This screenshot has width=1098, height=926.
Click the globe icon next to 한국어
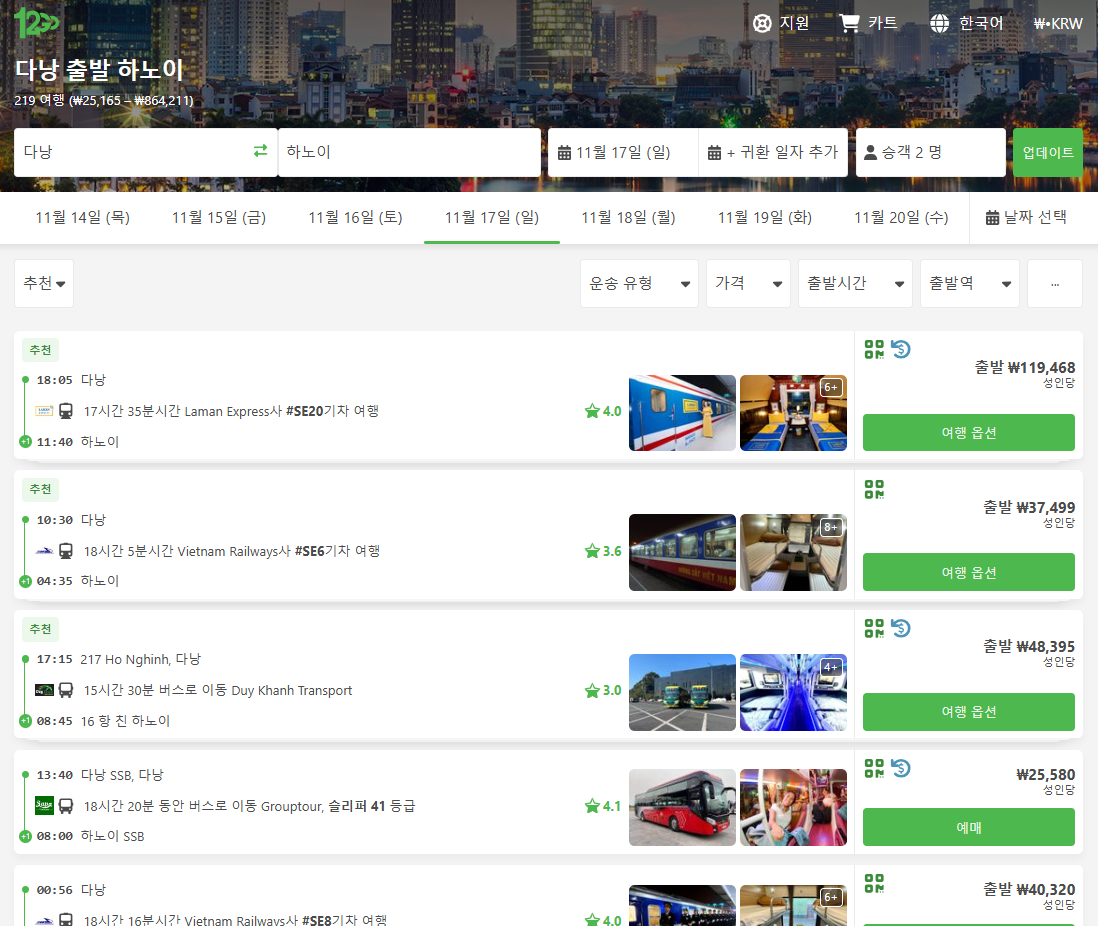[939, 23]
